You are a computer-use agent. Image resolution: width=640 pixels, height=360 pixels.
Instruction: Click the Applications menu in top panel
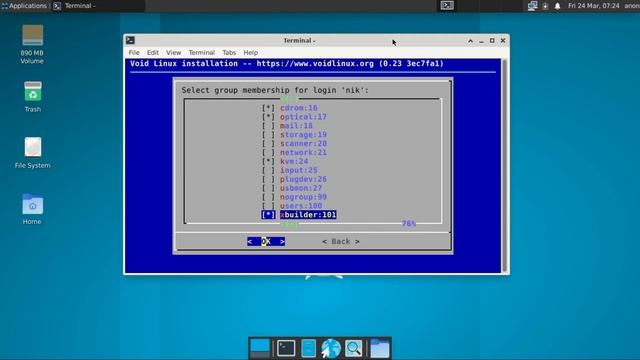coord(24,6)
